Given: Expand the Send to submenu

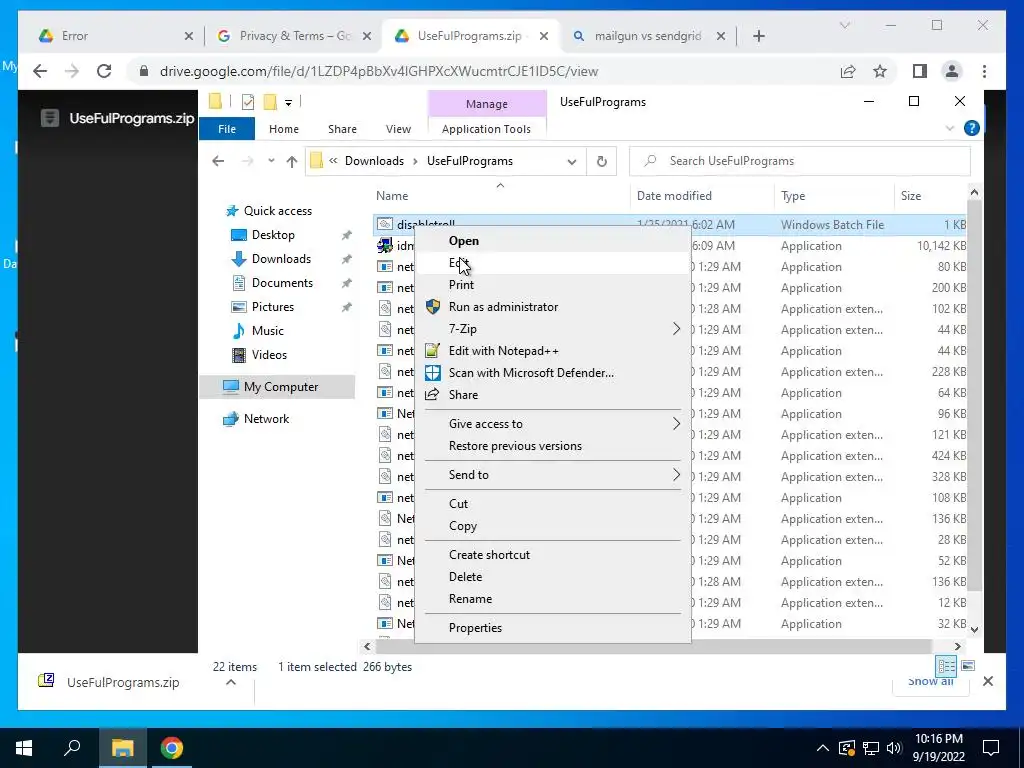Looking at the screenshot, I should tap(552, 475).
